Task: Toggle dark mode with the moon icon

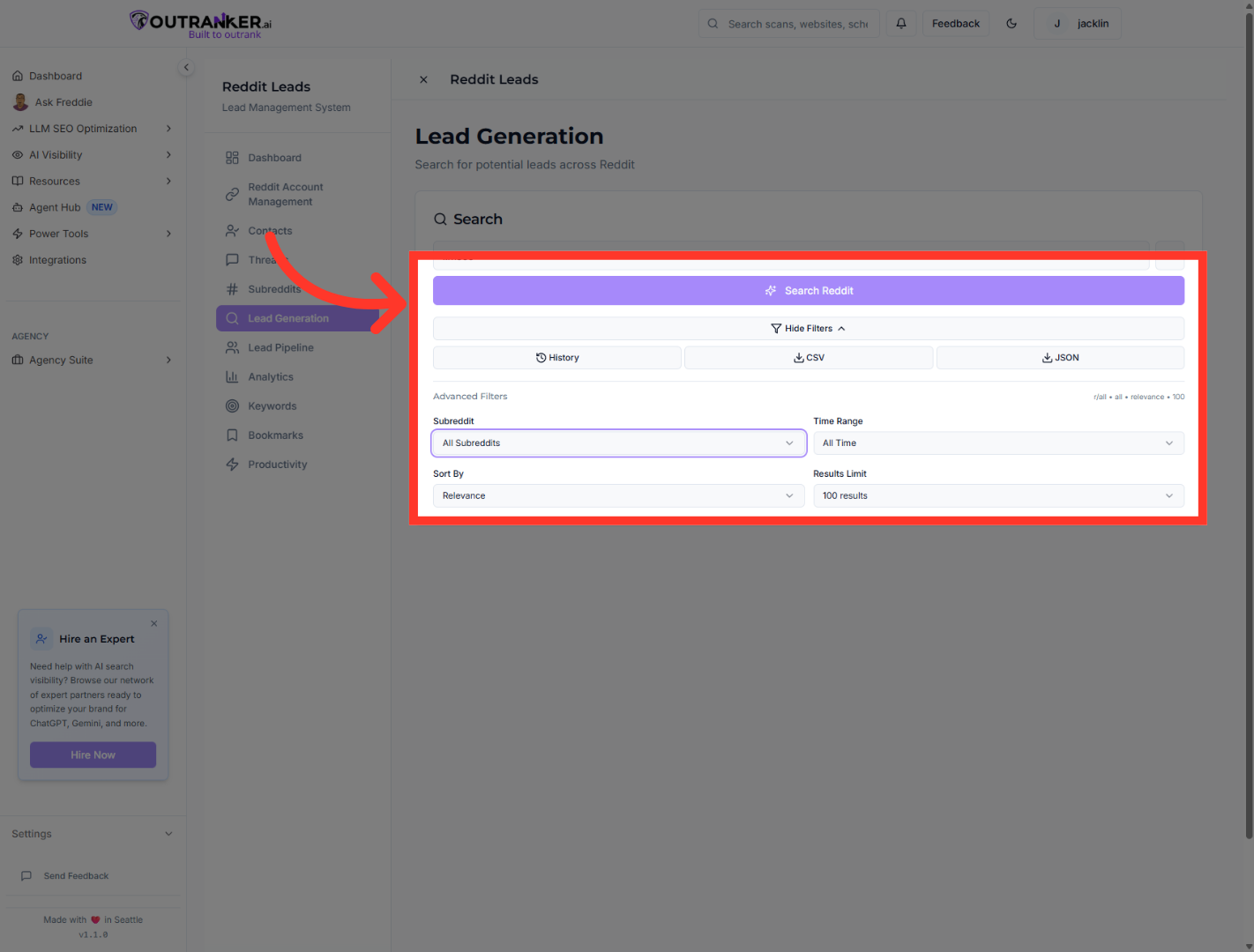Action: point(1011,23)
